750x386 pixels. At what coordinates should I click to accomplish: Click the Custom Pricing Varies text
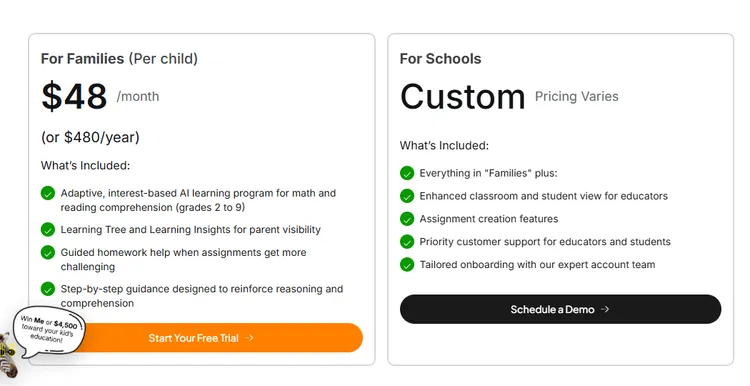(x=509, y=97)
